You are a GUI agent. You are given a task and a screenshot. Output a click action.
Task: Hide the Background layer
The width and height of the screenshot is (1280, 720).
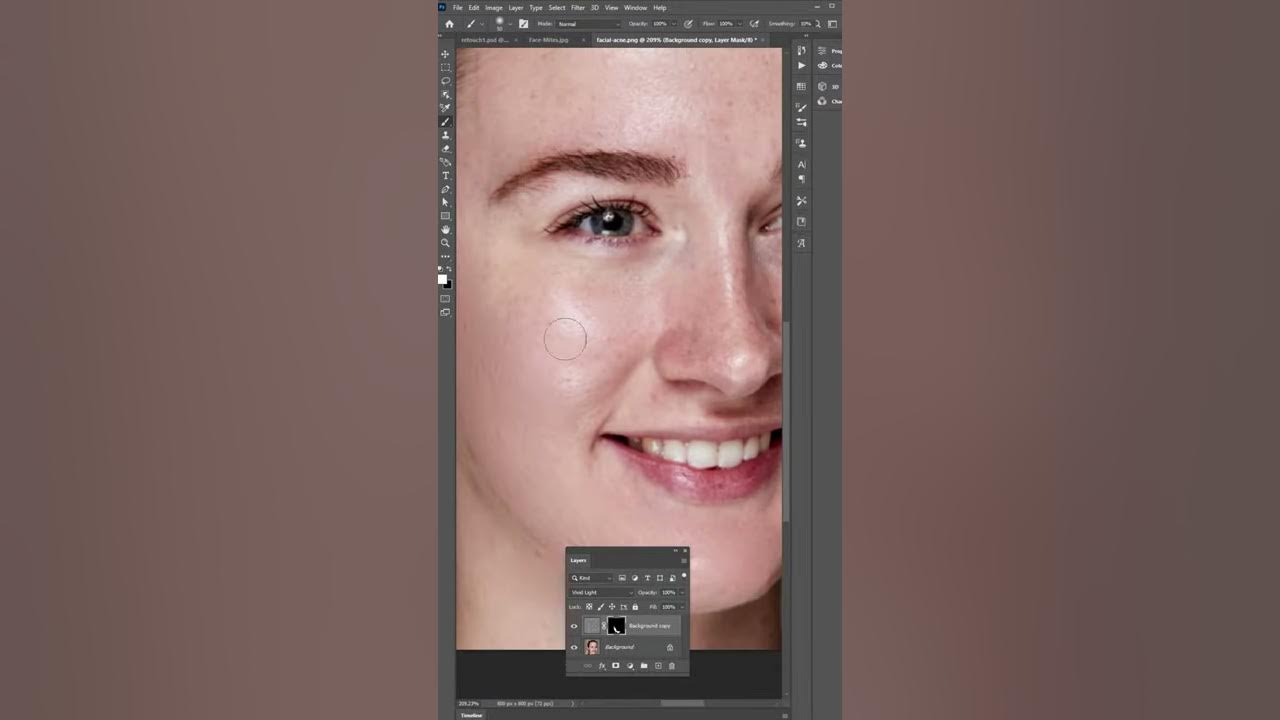(x=574, y=648)
